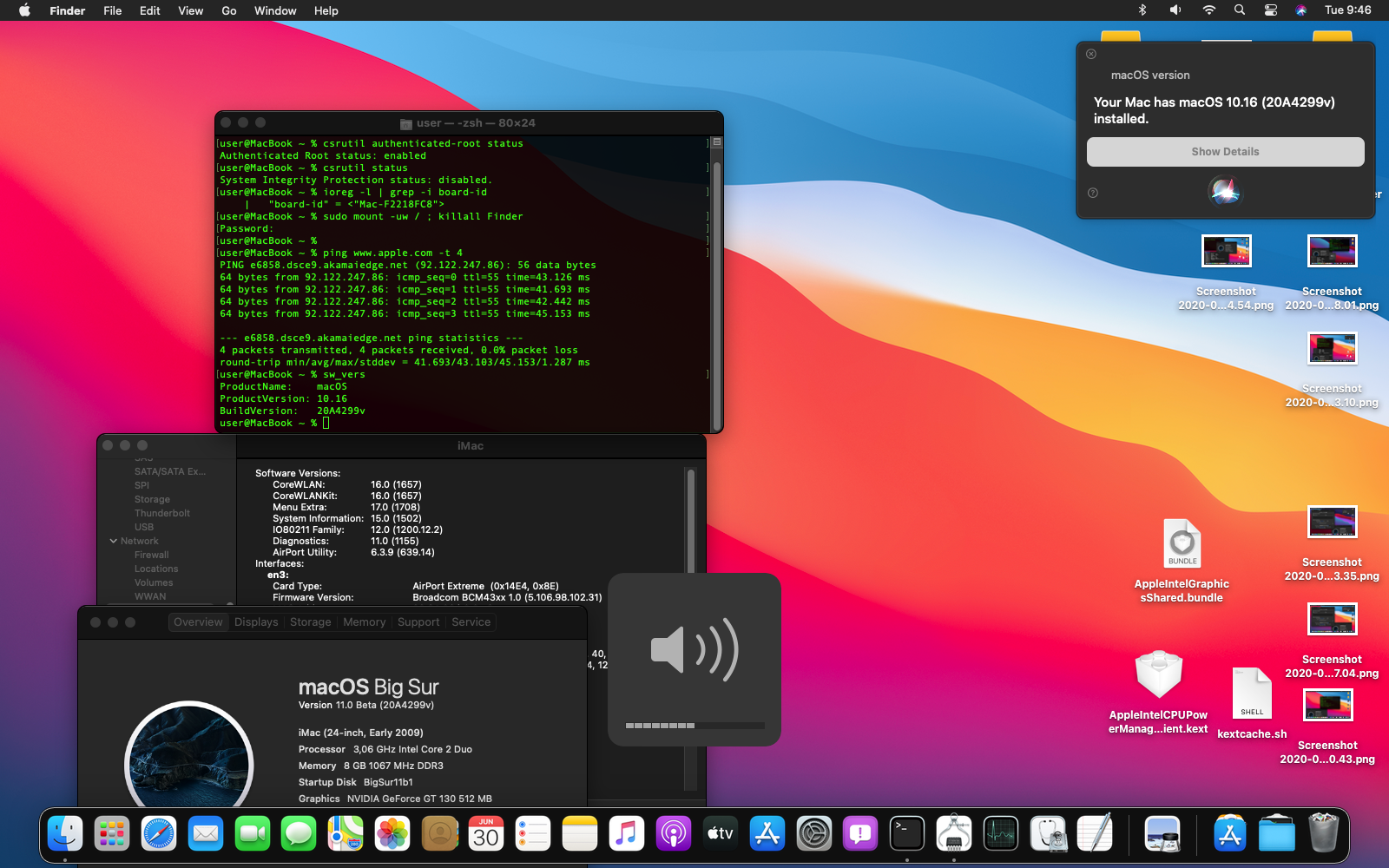Dismiss the macOS version notification
The height and width of the screenshot is (868, 1389).
click(x=1091, y=54)
